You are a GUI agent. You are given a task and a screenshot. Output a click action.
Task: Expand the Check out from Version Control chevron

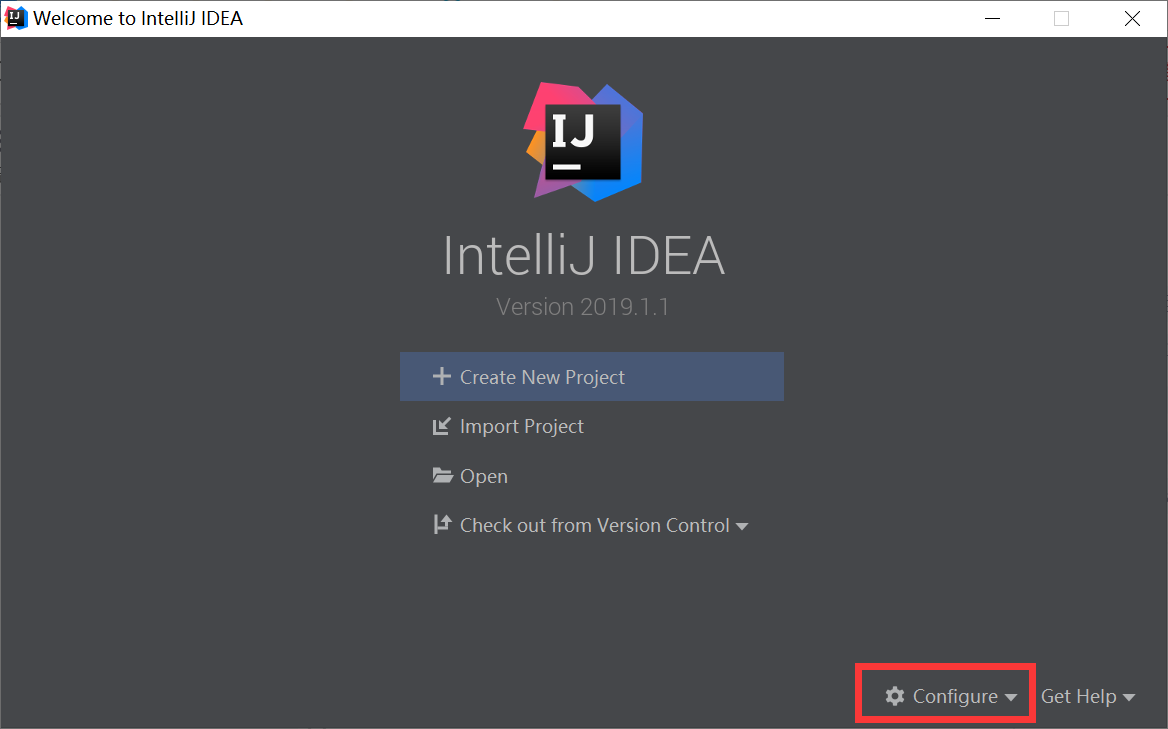click(742, 525)
